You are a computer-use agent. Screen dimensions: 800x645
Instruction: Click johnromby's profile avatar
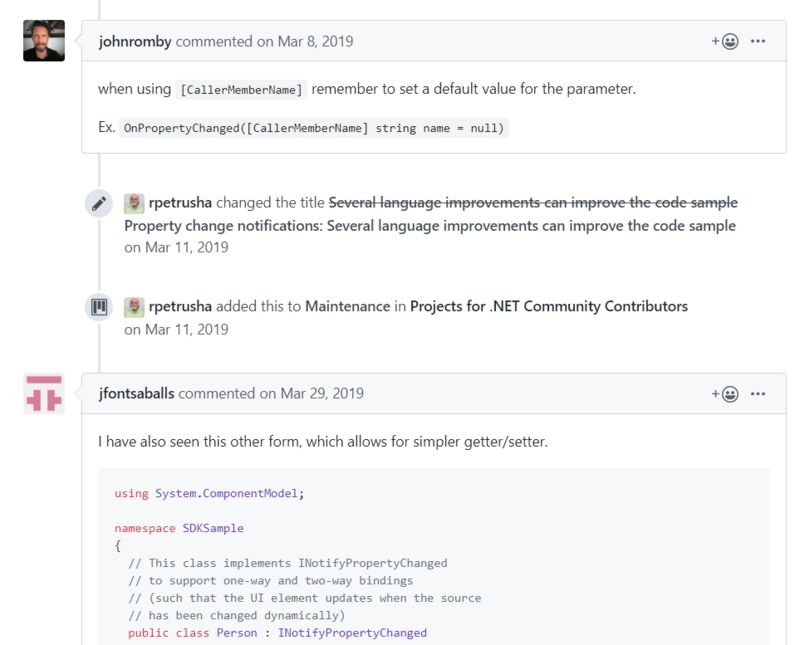coord(44,41)
